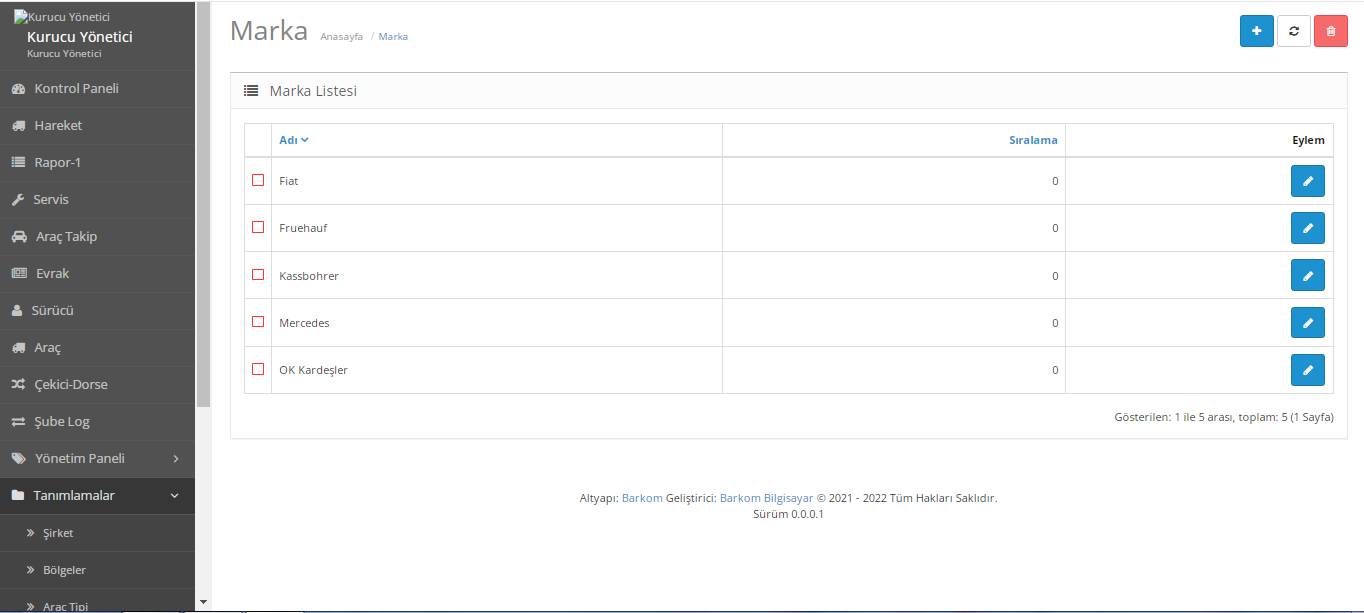Click the Hareket truck icon in sidebar

click(18, 126)
